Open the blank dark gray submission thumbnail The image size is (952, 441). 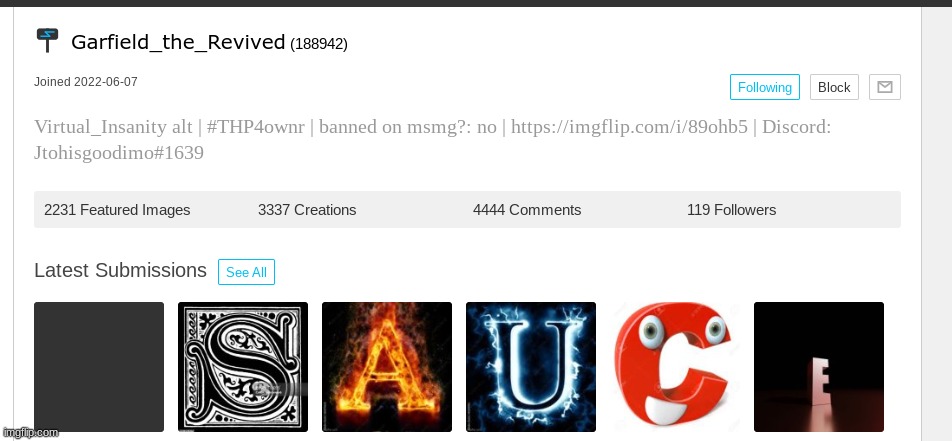[x=99, y=366]
